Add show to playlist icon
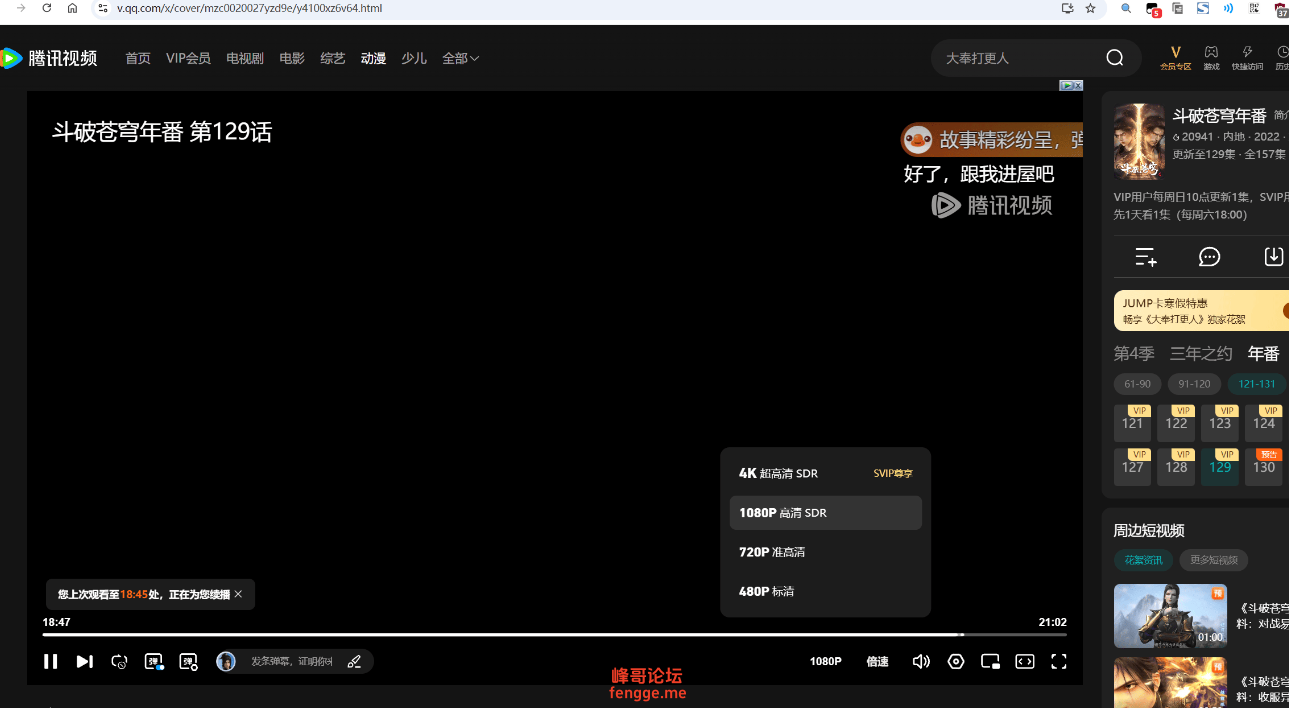 (1146, 257)
